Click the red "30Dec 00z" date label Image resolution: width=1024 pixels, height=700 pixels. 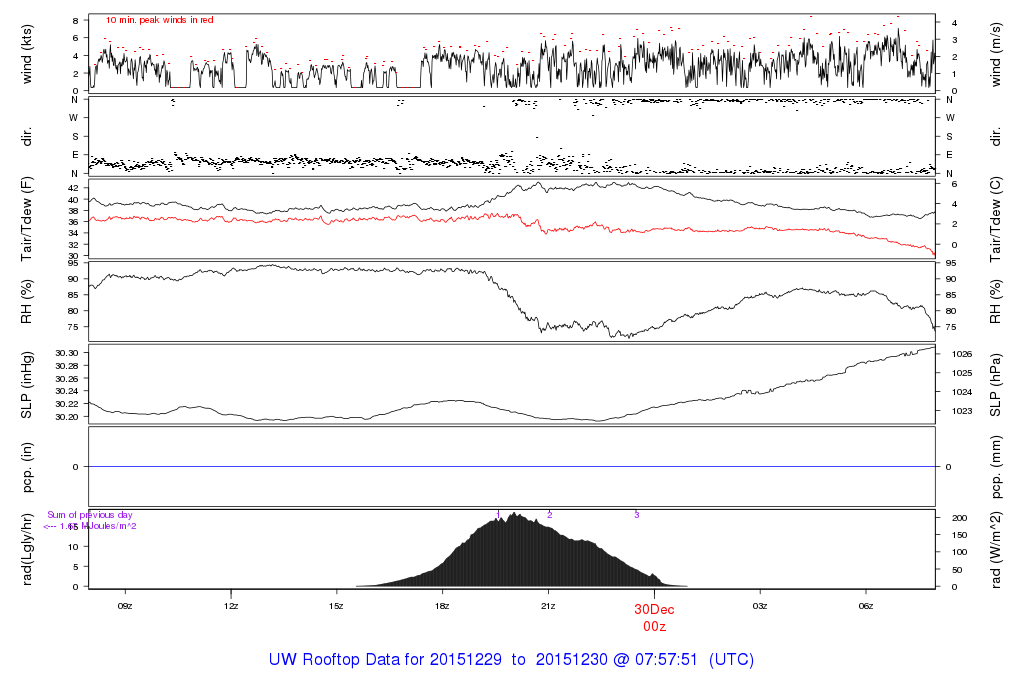(654, 616)
